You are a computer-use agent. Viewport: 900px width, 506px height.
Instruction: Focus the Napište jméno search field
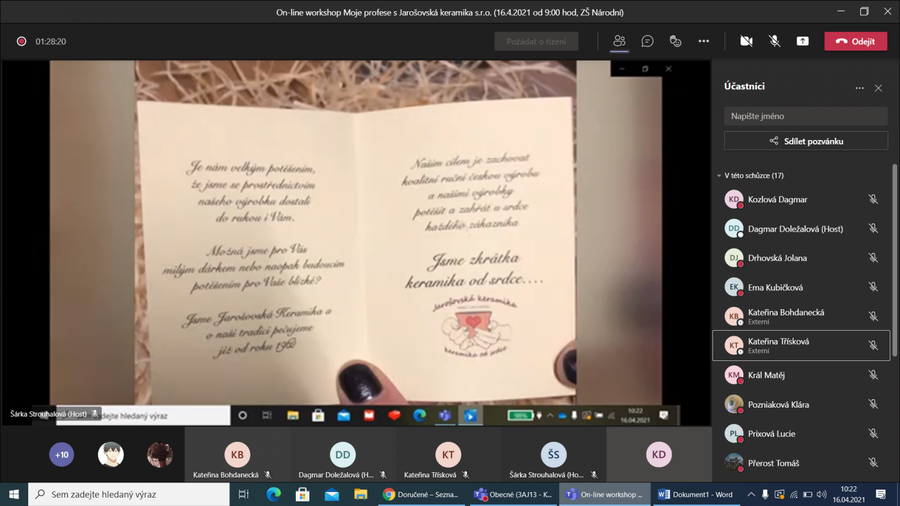[x=805, y=116]
